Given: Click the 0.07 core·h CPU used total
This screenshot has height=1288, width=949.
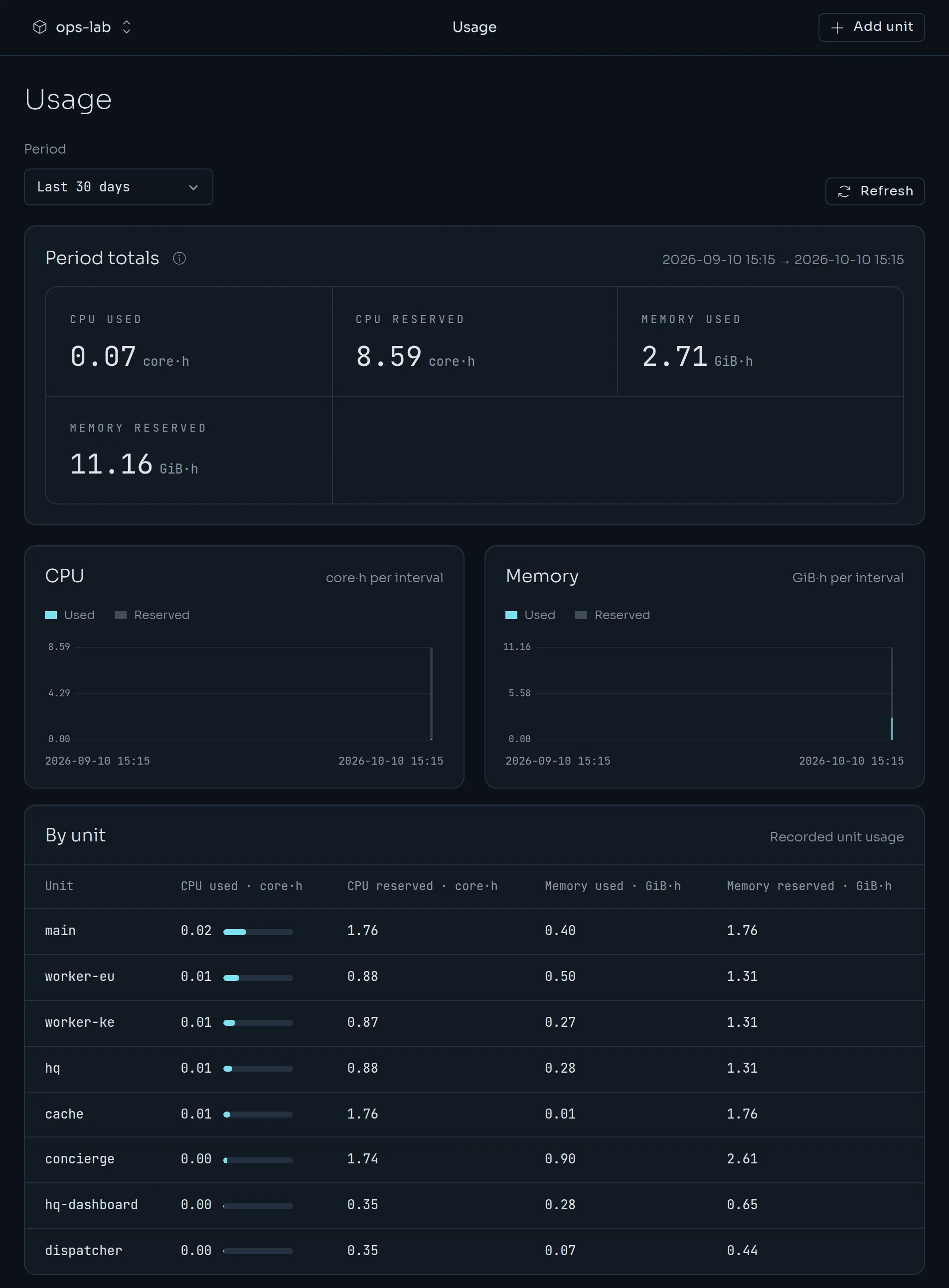Looking at the screenshot, I should click(130, 357).
